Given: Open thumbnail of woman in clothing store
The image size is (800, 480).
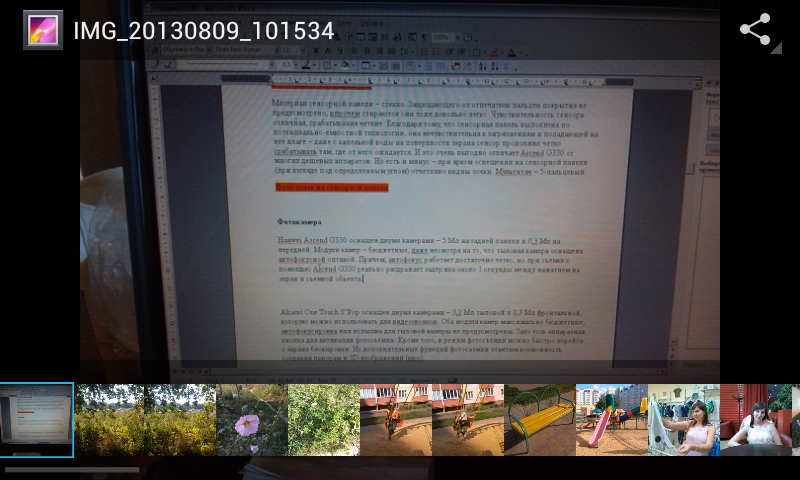Looking at the screenshot, I should (x=684, y=420).
